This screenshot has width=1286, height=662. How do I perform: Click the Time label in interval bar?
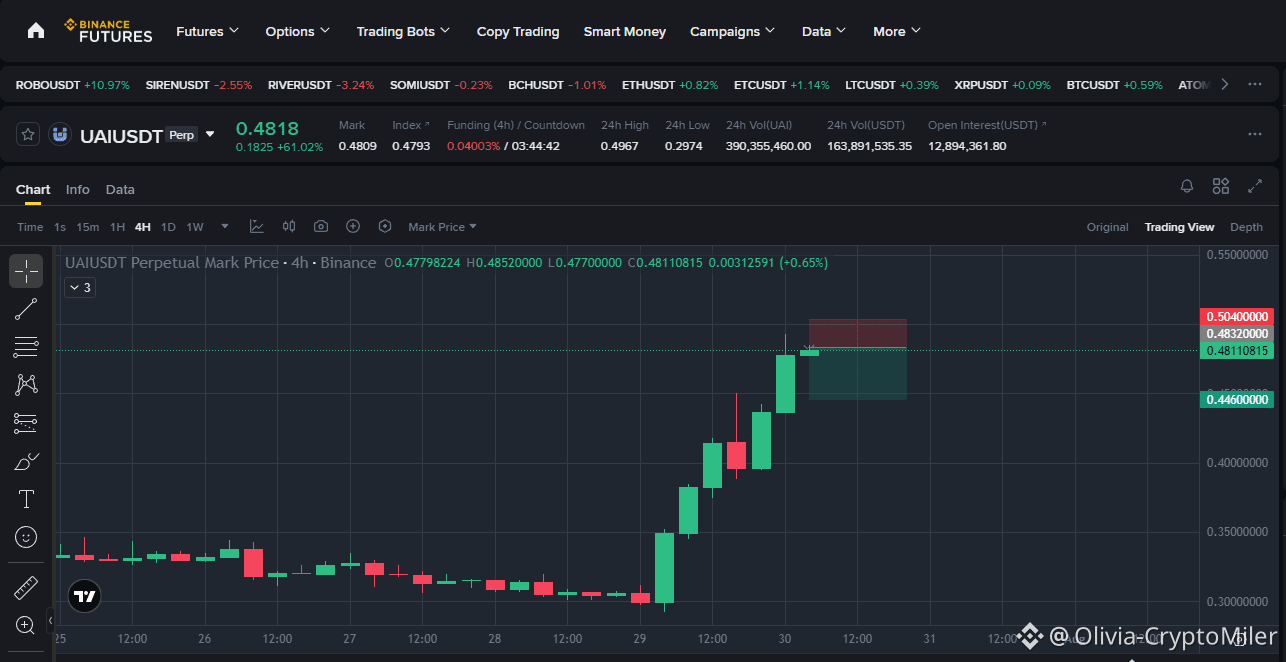(x=30, y=227)
